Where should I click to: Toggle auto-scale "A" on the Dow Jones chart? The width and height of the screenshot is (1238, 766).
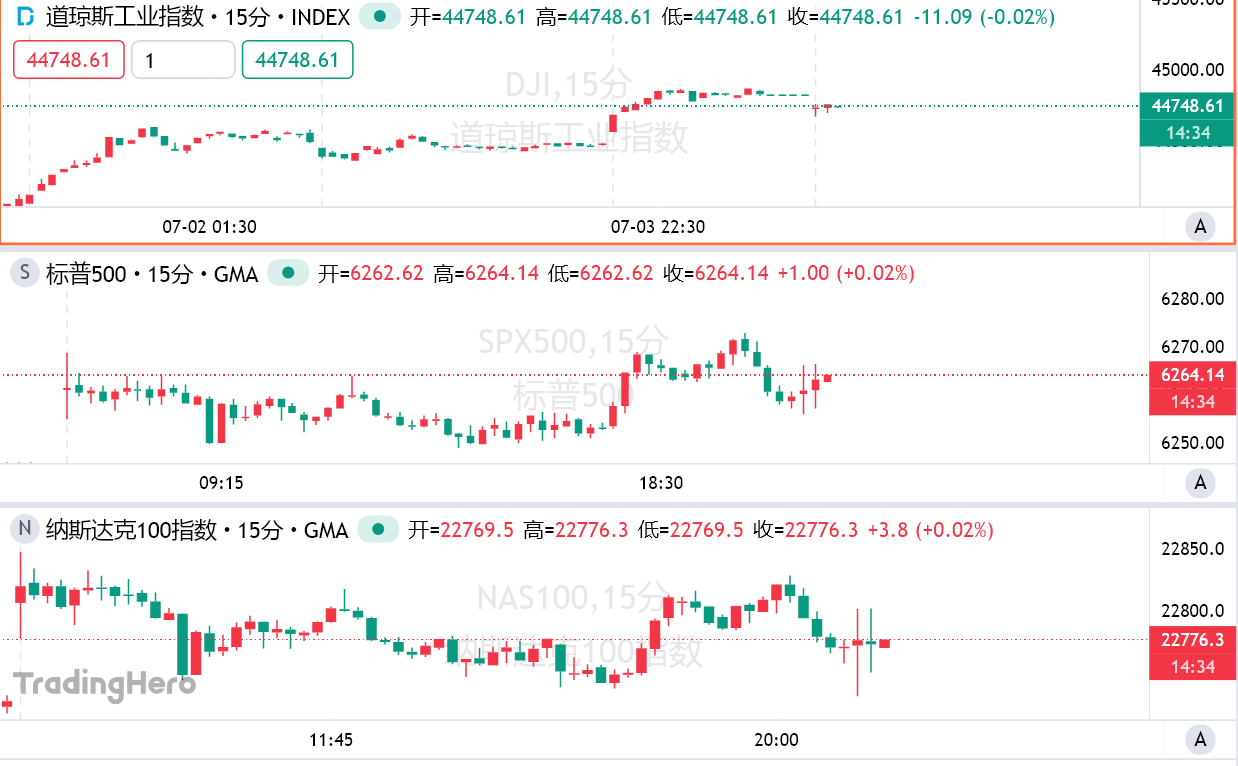coord(1201,227)
